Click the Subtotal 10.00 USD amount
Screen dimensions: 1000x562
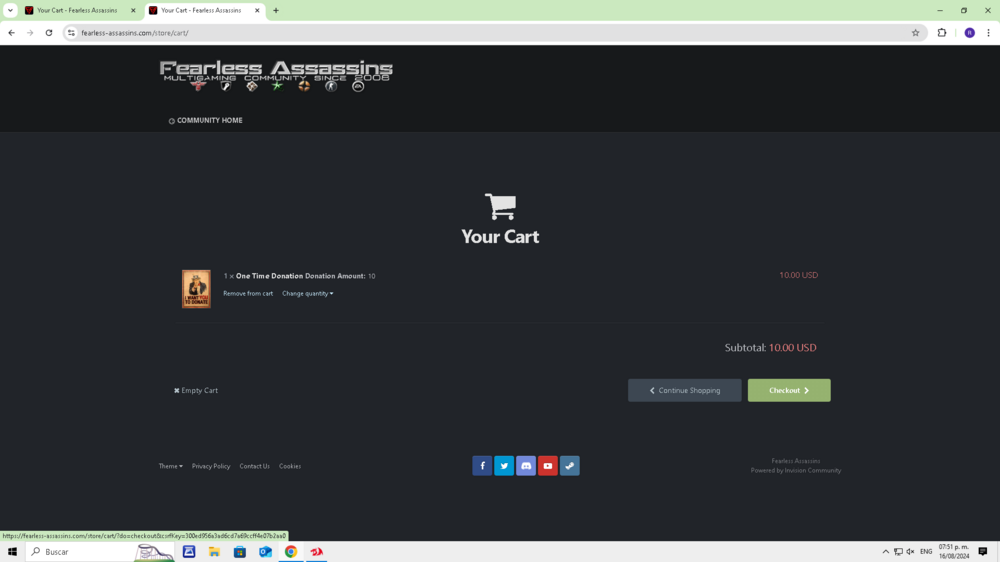tap(793, 348)
